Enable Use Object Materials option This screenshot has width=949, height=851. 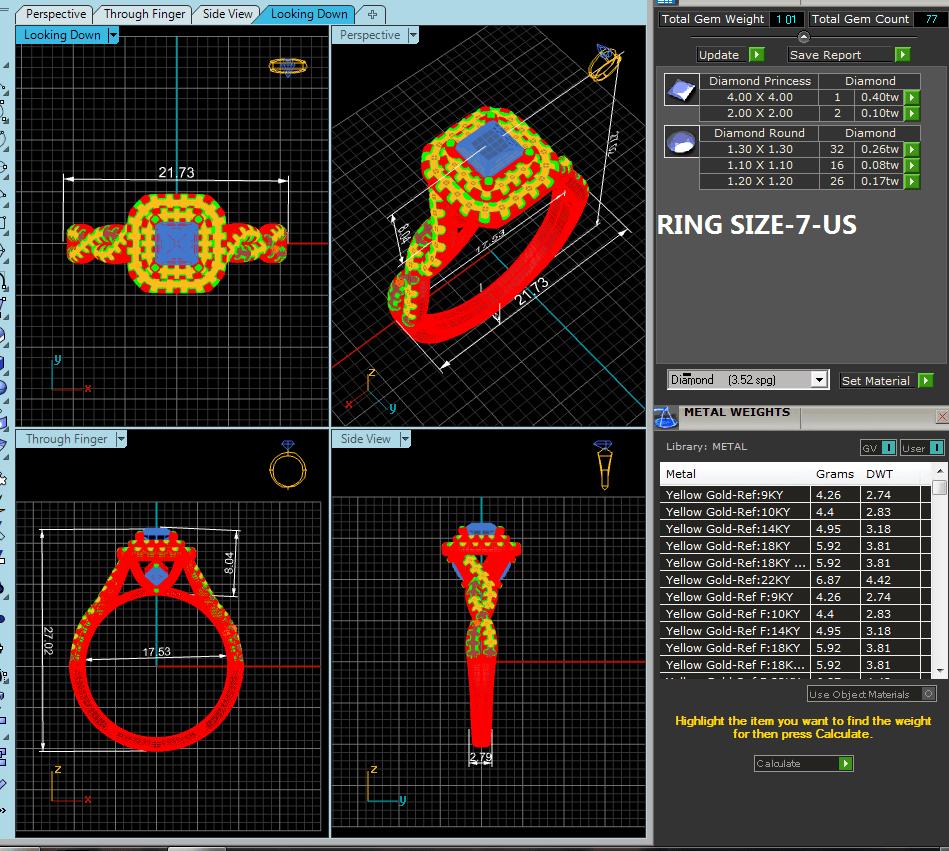[928, 694]
